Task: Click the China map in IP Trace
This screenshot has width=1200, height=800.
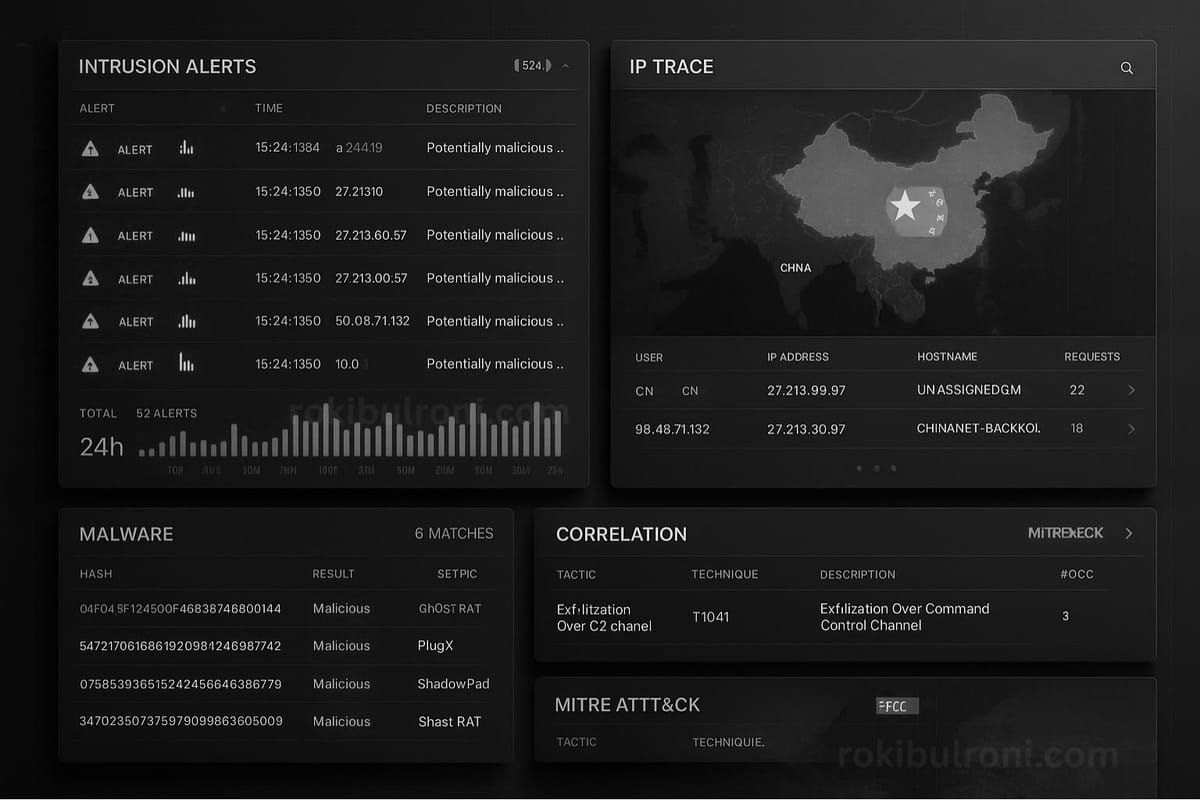Action: pyautogui.click(x=883, y=212)
